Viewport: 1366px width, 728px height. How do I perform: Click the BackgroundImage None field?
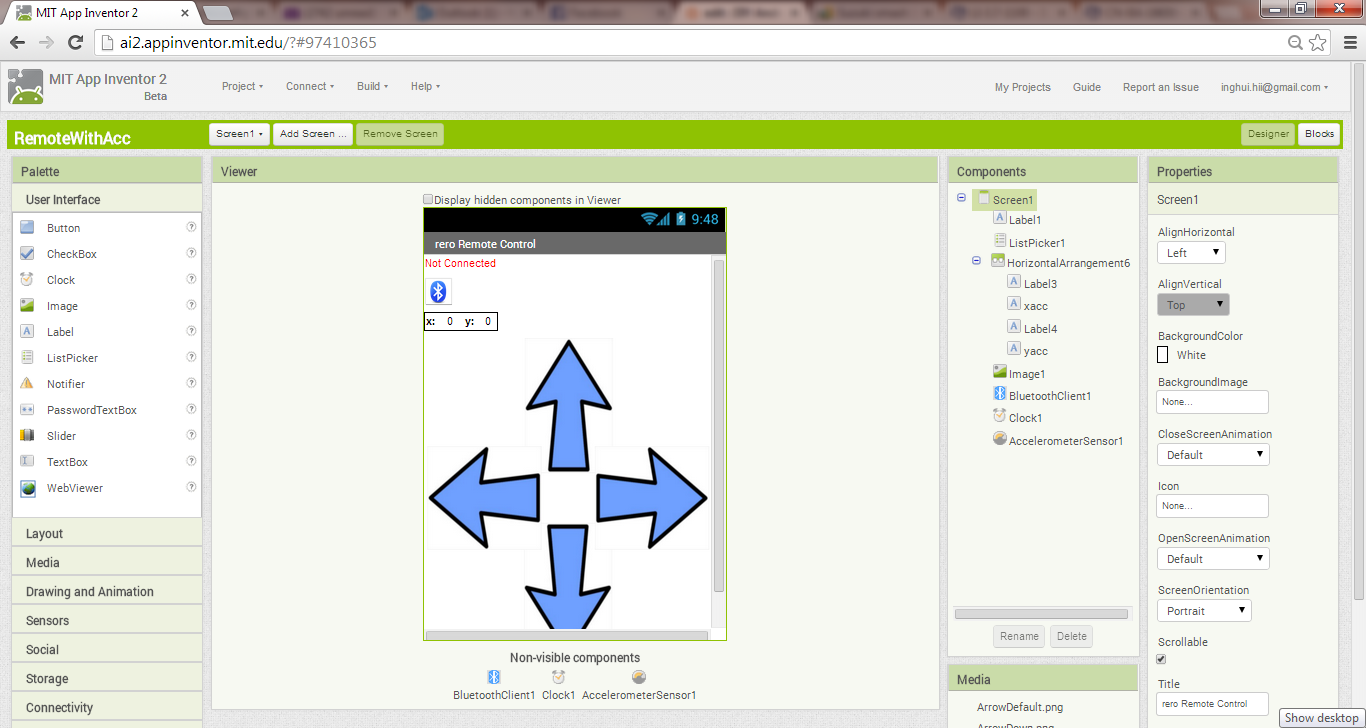(x=1213, y=402)
